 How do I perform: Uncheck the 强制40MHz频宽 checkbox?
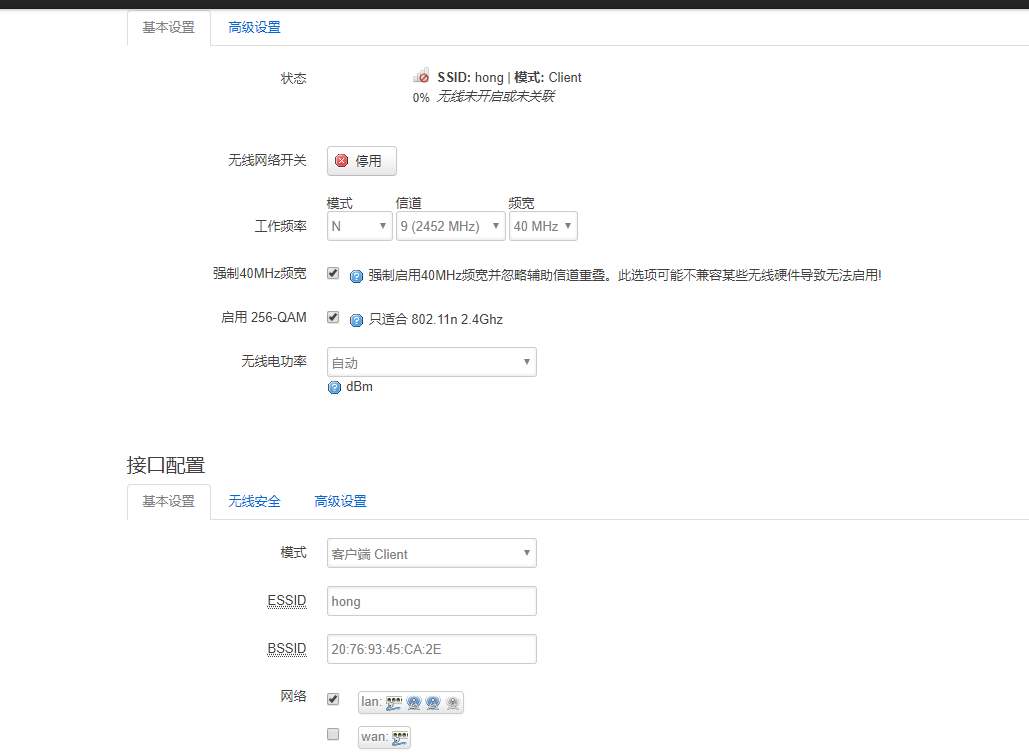(x=333, y=273)
